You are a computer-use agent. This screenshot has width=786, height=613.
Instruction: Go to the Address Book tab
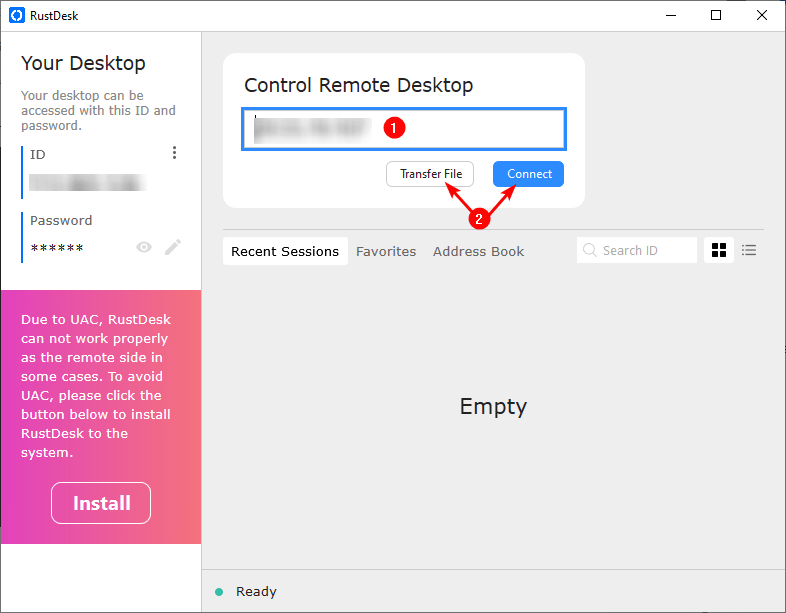pyautogui.click(x=478, y=251)
